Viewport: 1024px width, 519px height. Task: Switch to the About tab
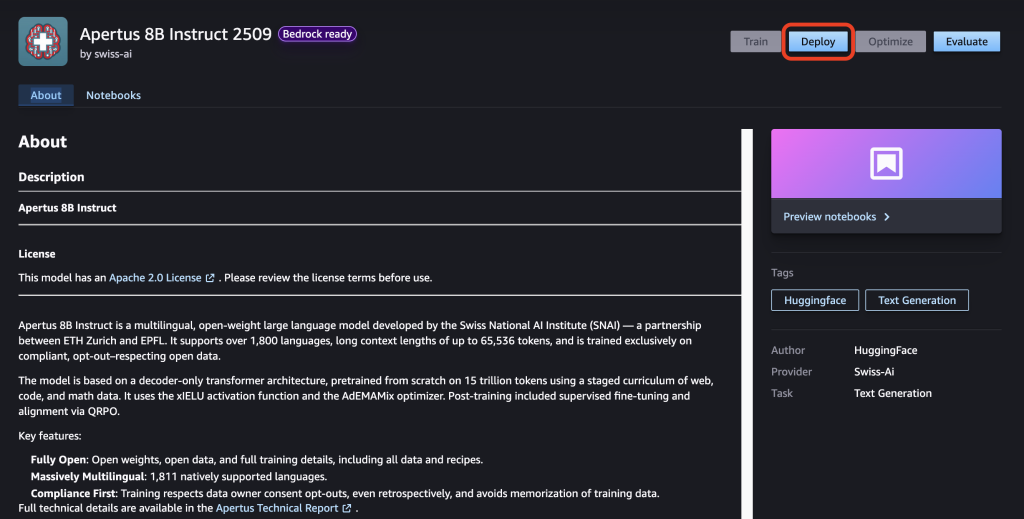[x=46, y=95]
